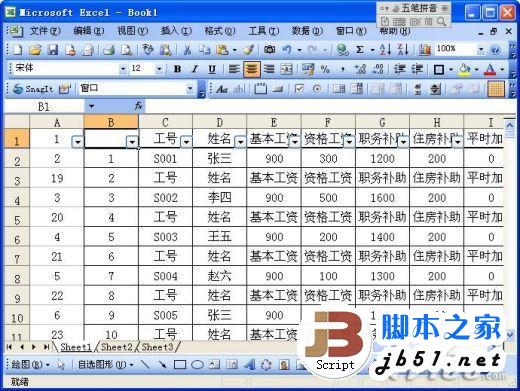Image resolution: width=520 pixels, height=391 pixels.
Task: Open the 数据 menu
Action: [x=307, y=31]
